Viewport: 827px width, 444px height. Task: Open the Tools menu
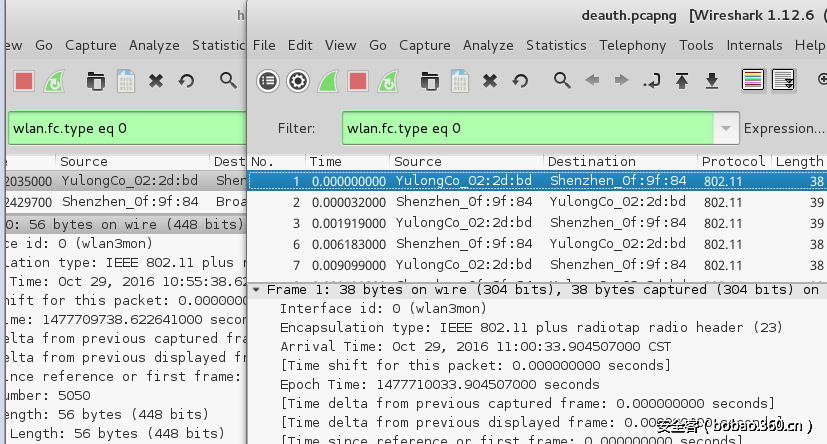coord(696,45)
